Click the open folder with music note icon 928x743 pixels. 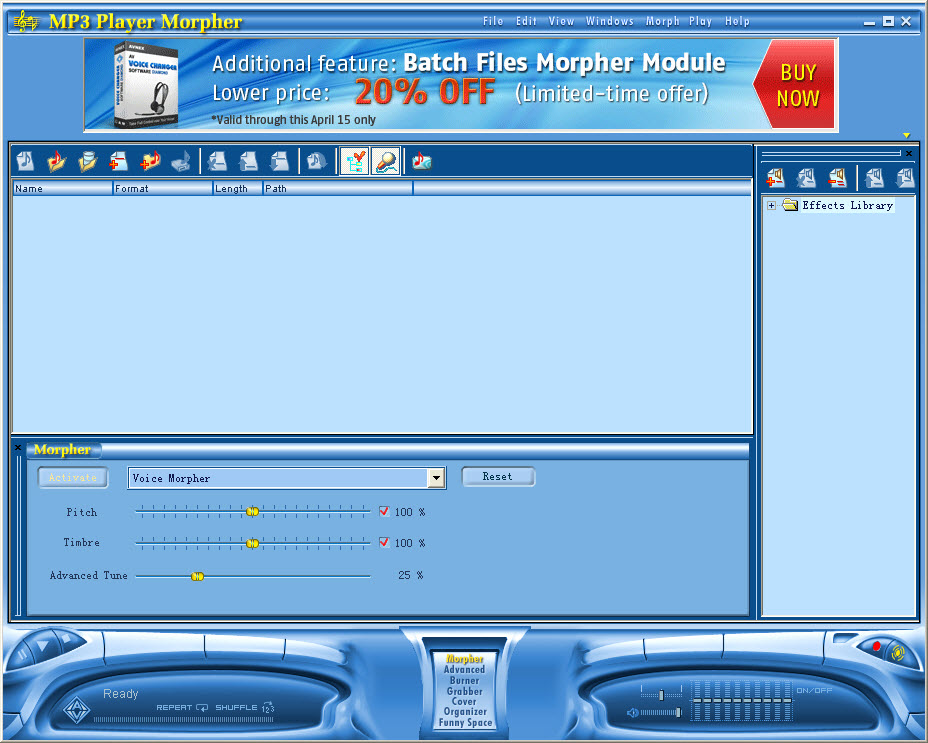(x=56, y=161)
